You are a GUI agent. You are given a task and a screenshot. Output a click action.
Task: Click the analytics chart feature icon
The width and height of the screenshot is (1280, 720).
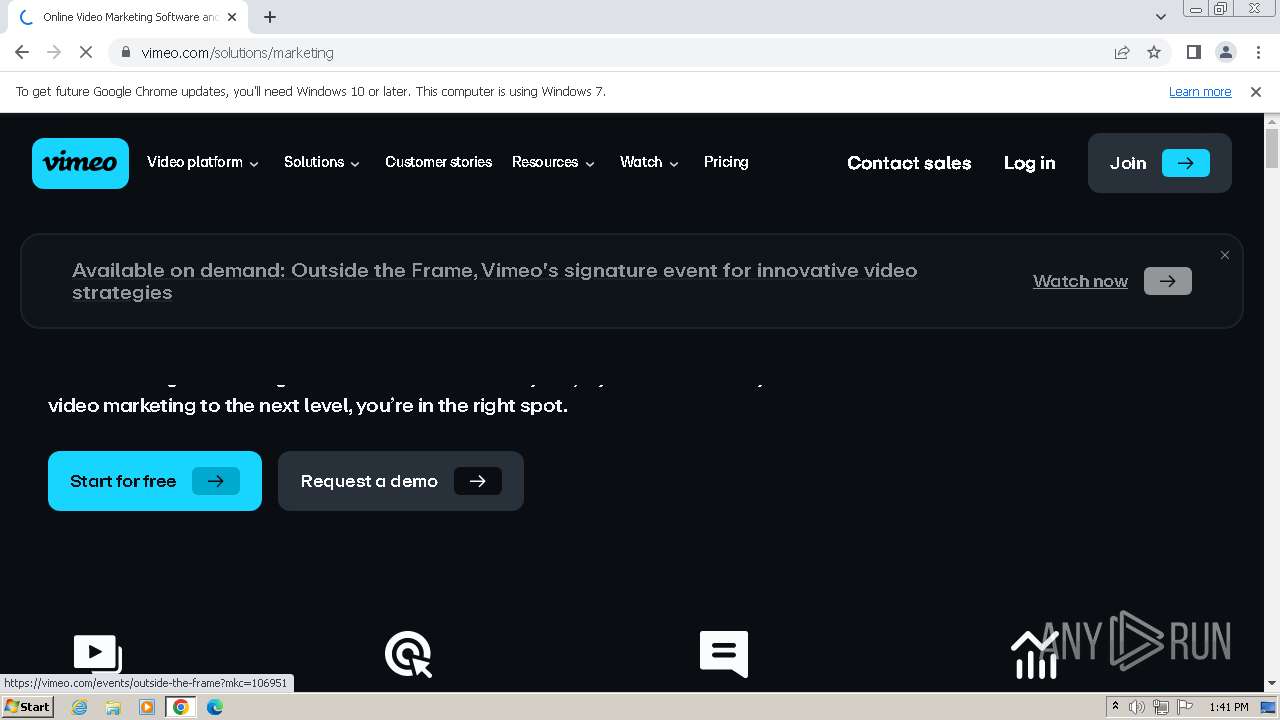coord(1035,655)
